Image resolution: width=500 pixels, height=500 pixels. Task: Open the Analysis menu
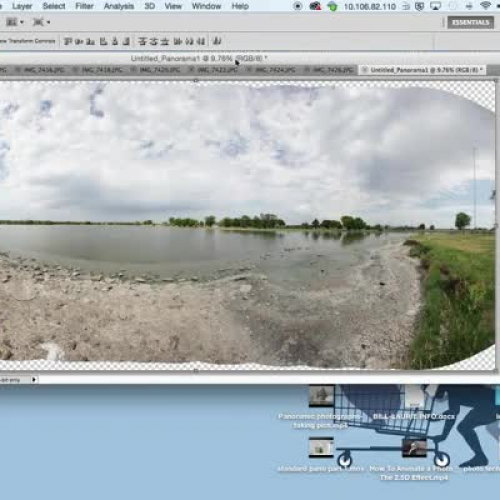(119, 6)
